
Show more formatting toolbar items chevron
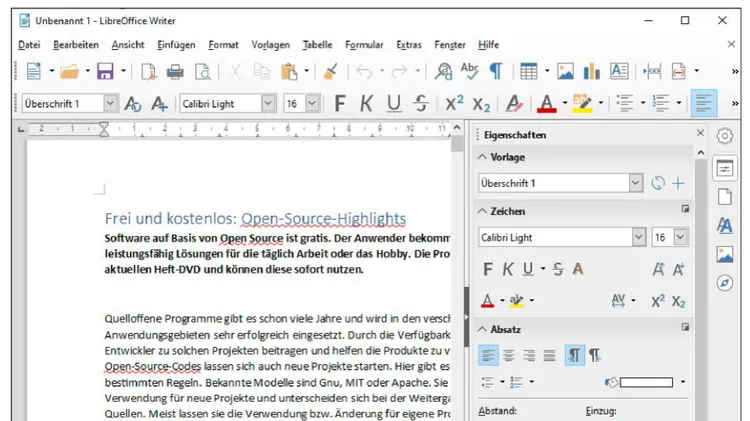[x=735, y=103]
